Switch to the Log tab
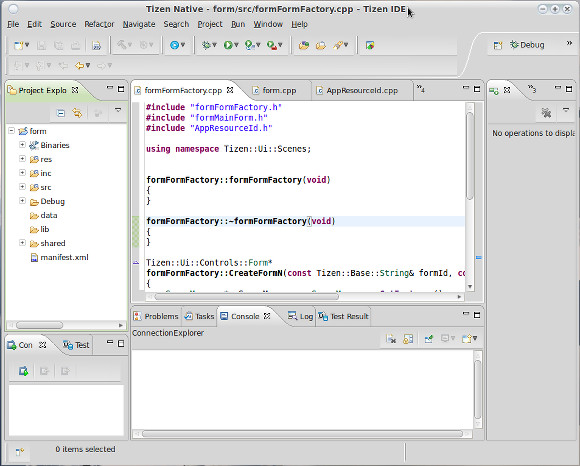Screen dimensions: 580x466 [301, 316]
